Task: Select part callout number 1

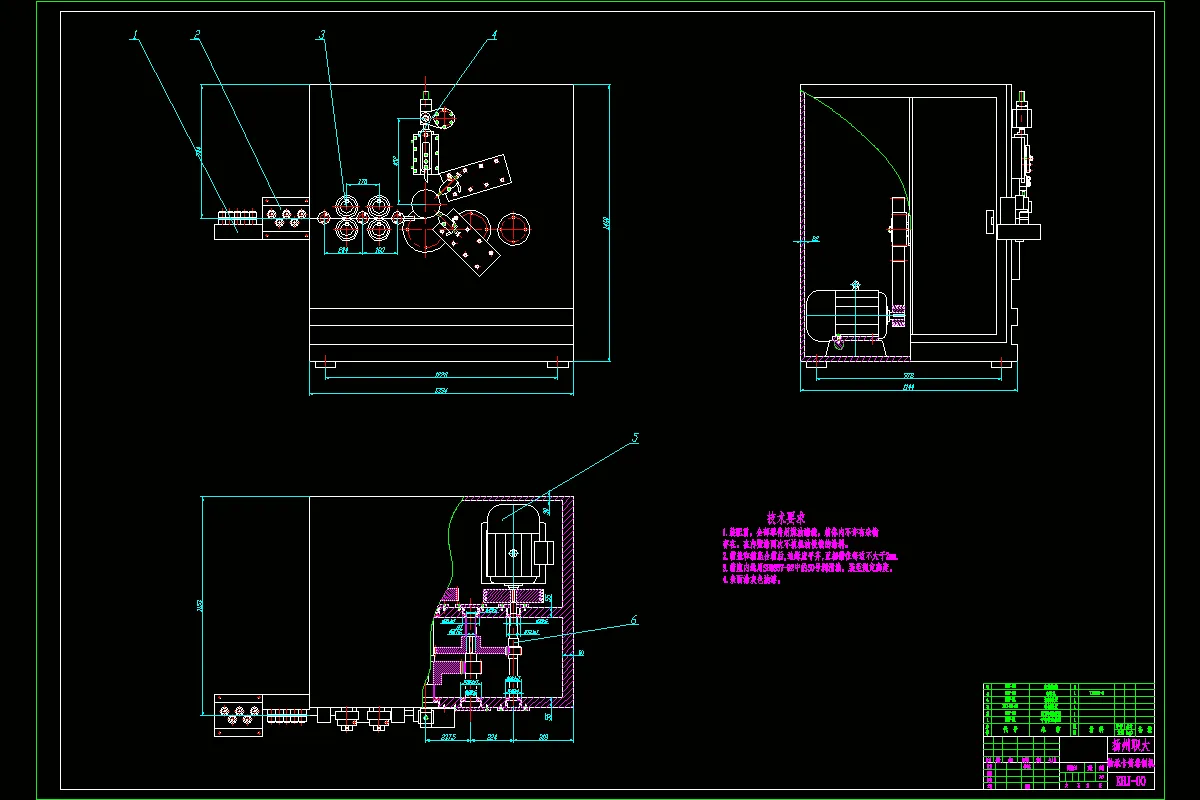Action: [x=135, y=33]
